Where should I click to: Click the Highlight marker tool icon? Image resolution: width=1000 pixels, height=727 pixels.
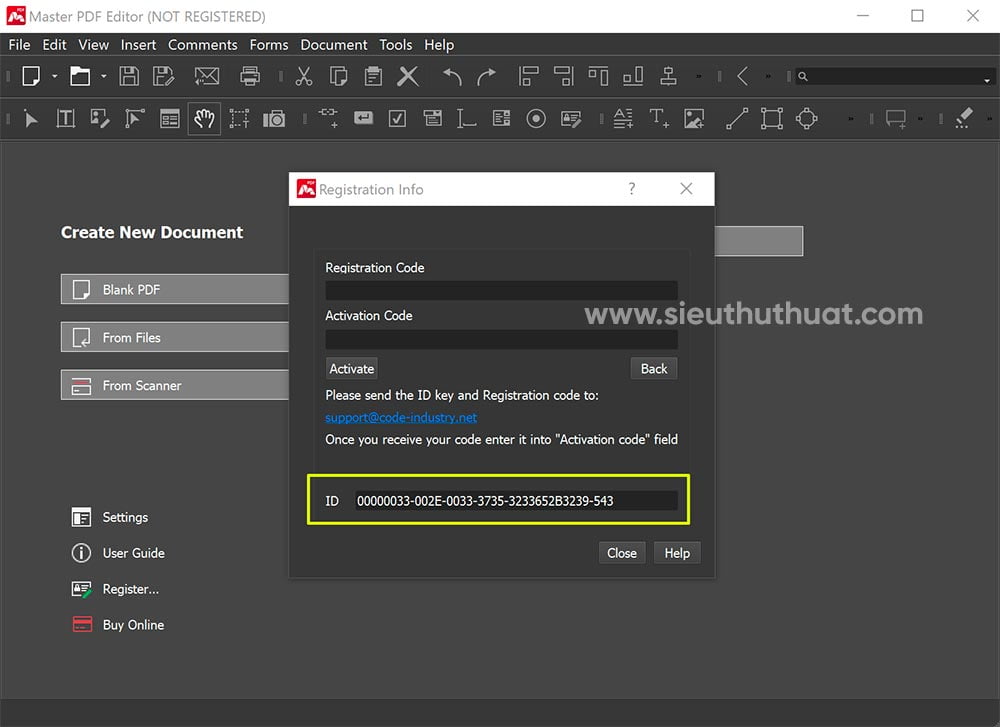(x=964, y=119)
